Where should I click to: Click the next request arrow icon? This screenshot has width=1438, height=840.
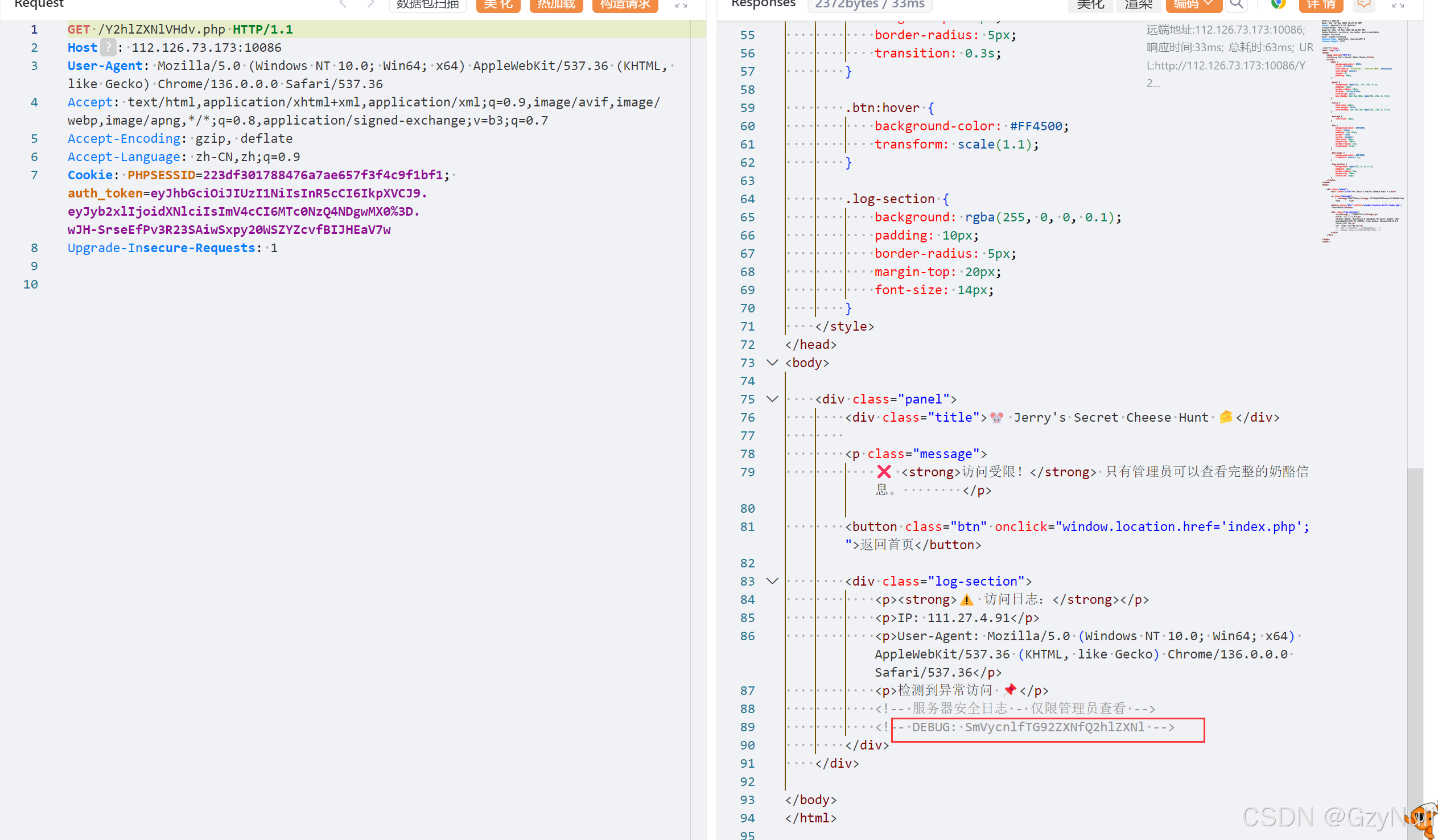coord(370,5)
